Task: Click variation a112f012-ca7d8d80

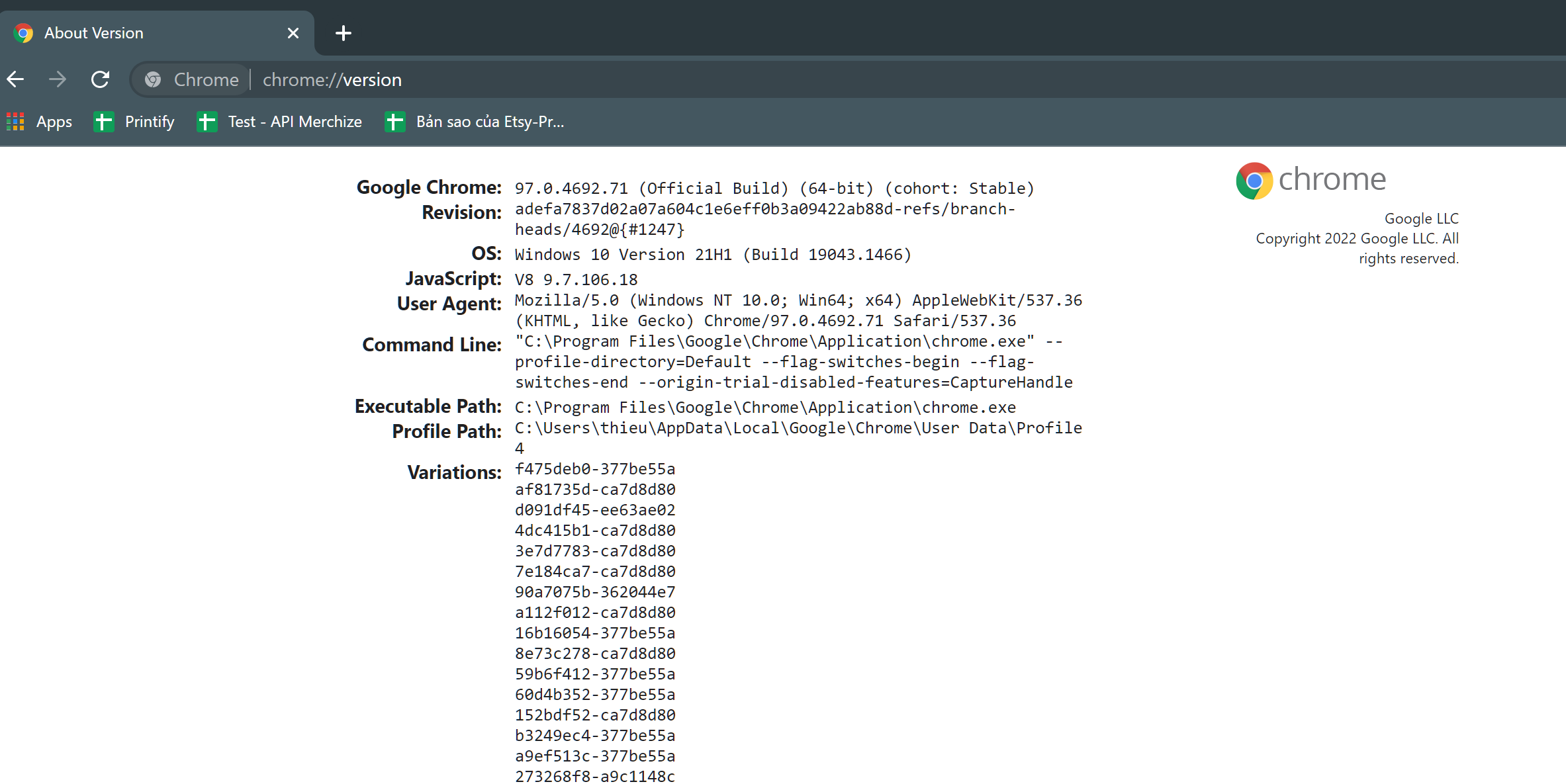Action: tap(595, 613)
